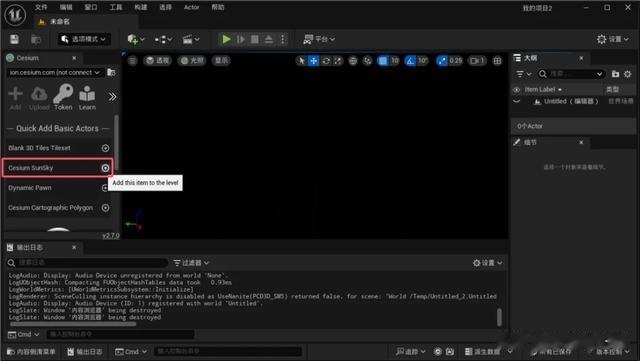Add Cesium SunSky to the level
The image size is (640, 361).
coord(105,168)
